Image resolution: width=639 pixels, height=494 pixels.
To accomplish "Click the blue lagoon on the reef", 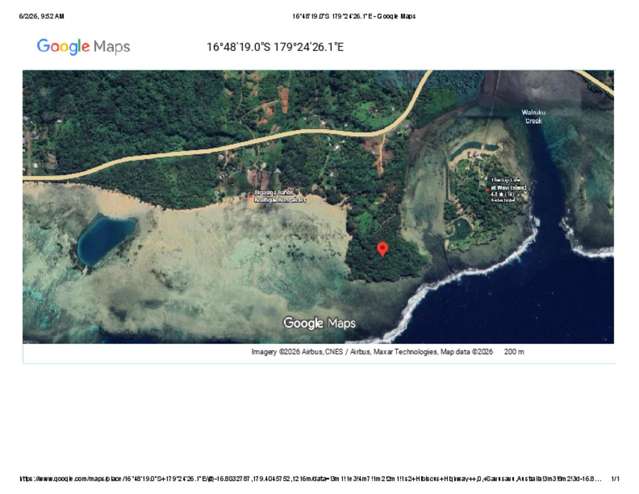I will click(105, 240).
